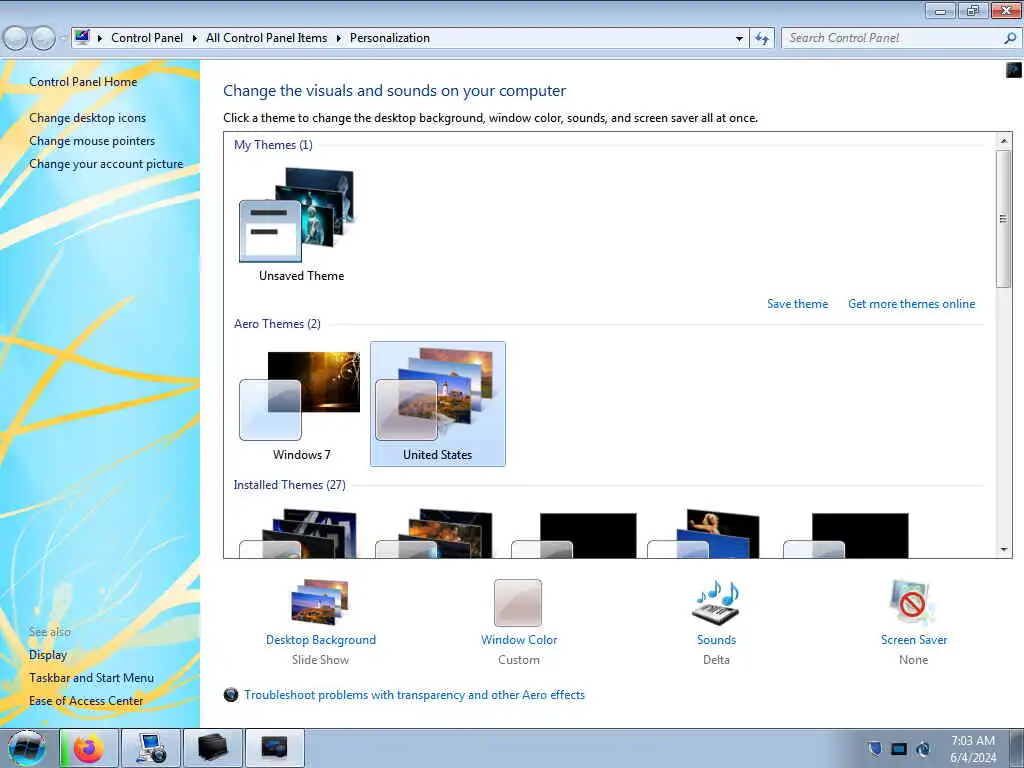Click the Screen Saver label text
The height and width of the screenshot is (768, 1024).
(x=914, y=640)
